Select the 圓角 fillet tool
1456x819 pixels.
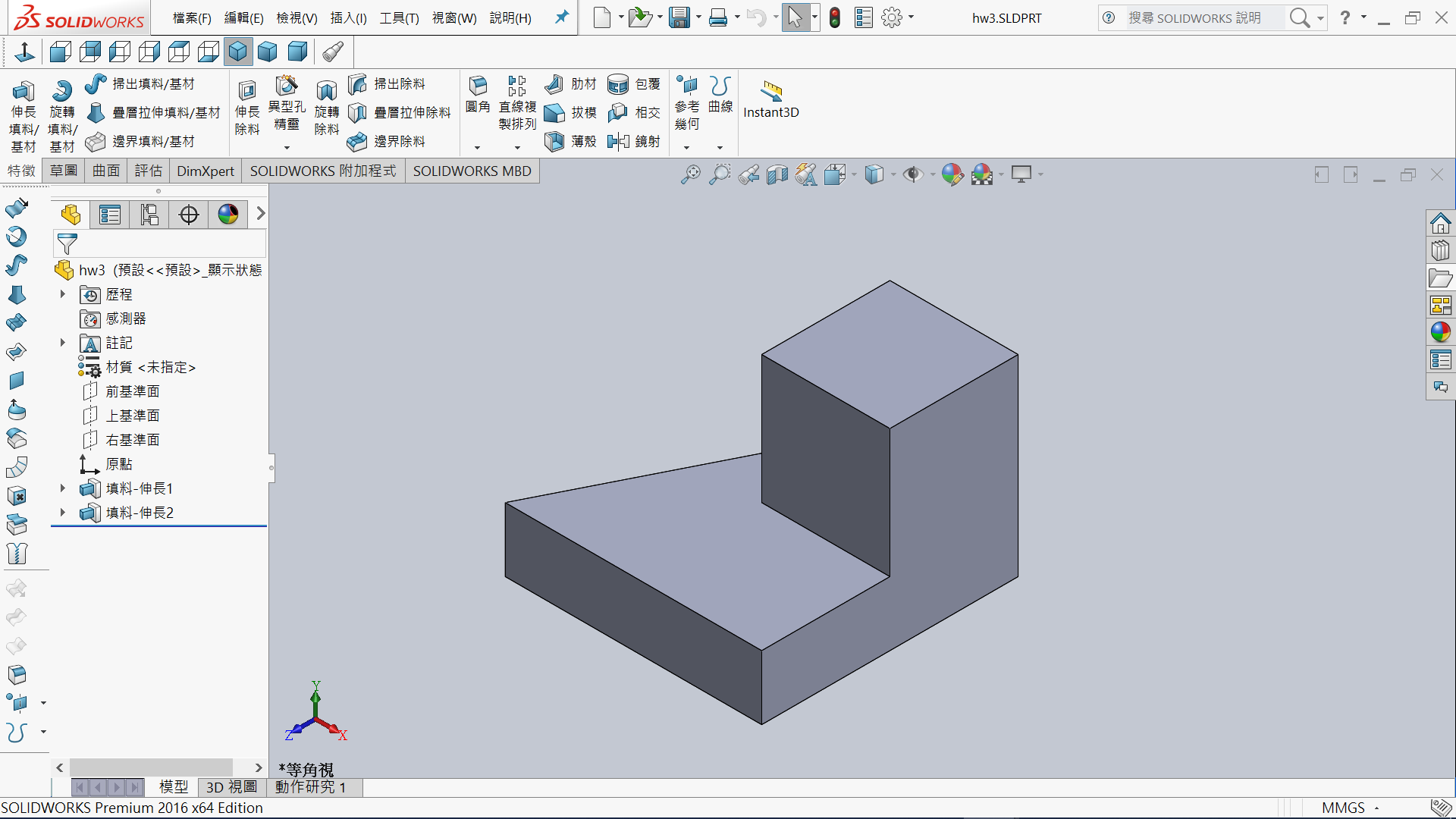(x=478, y=85)
